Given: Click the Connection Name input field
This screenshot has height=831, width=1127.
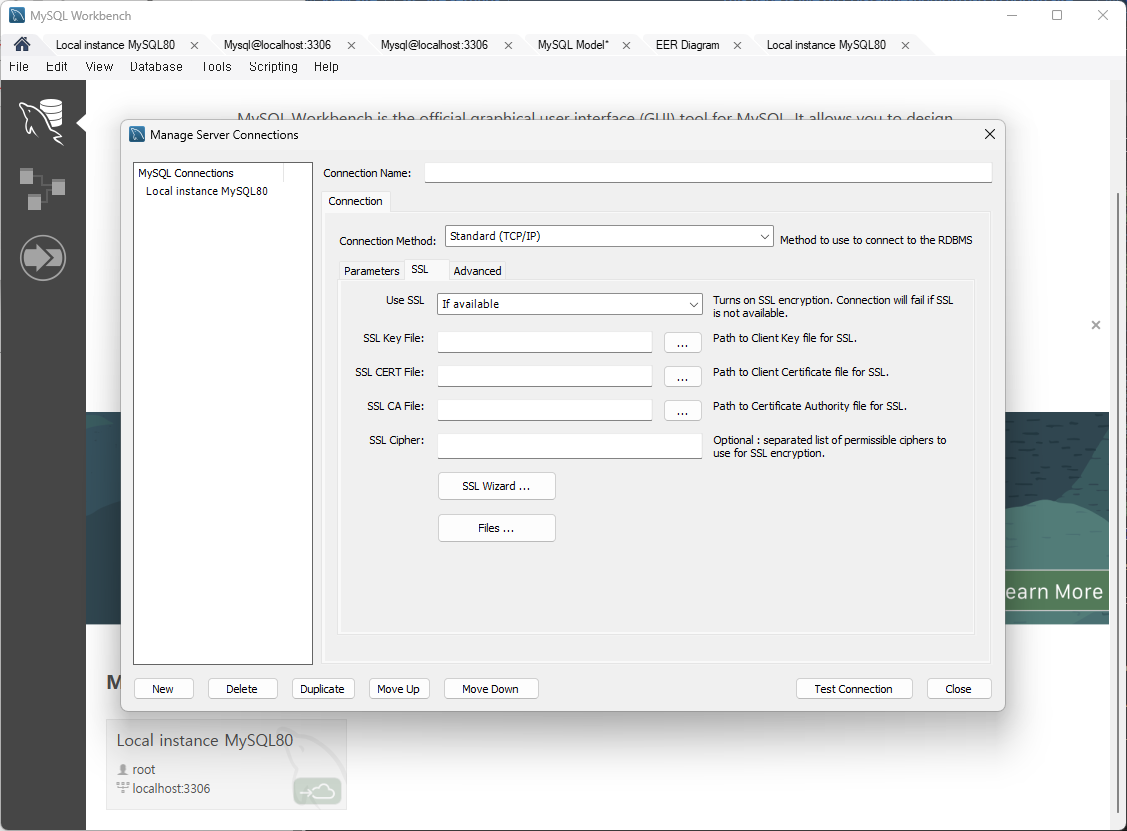Looking at the screenshot, I should (708, 173).
